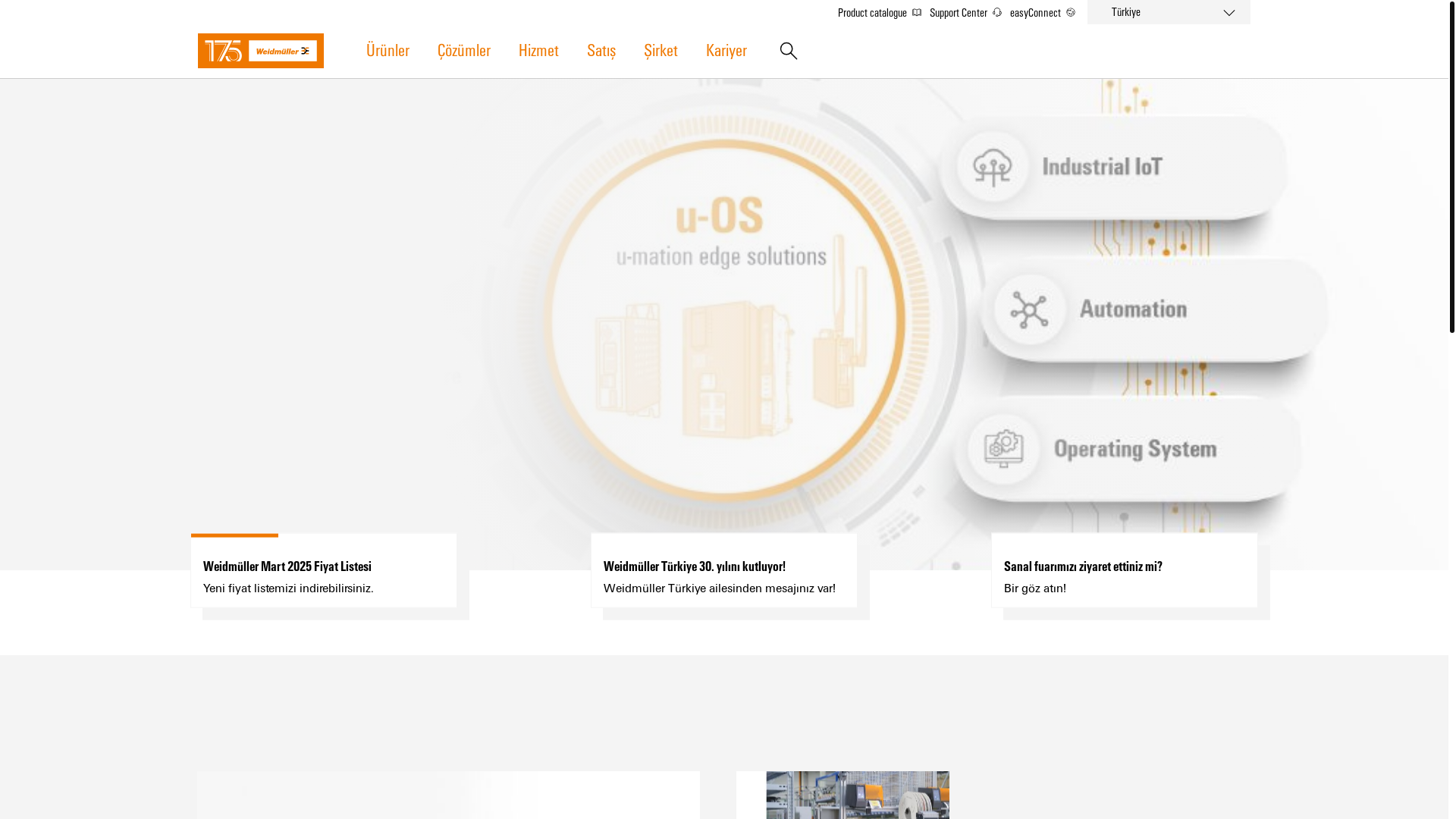Viewport: 1456px width, 819px height.
Task: Click 'u-mation edge solutions' subtitle text
Action: pyautogui.click(x=721, y=256)
